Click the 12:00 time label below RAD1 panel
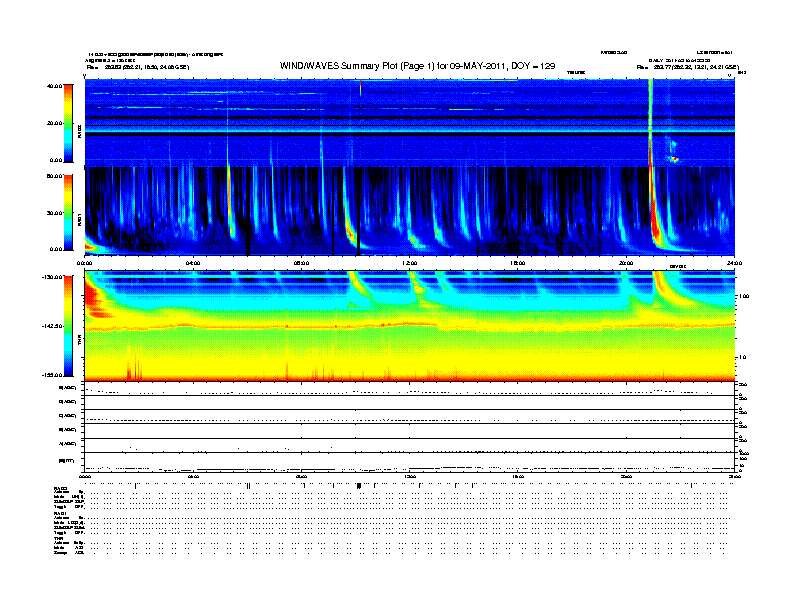Viewport: 792px width, 612px height. (x=410, y=263)
